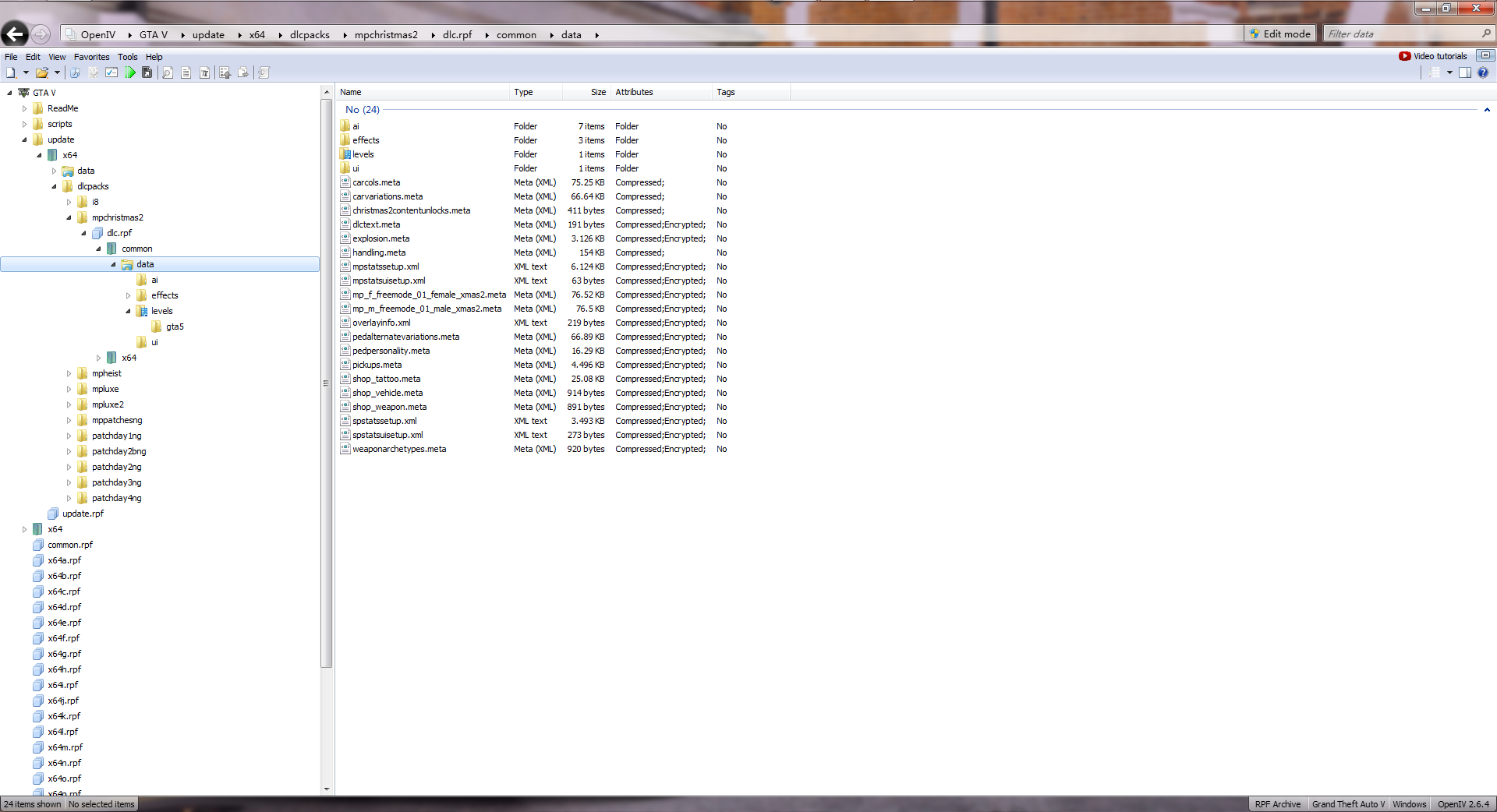This screenshot has width=1497, height=812.
Task: Sort by the Name column header
Action: [423, 92]
